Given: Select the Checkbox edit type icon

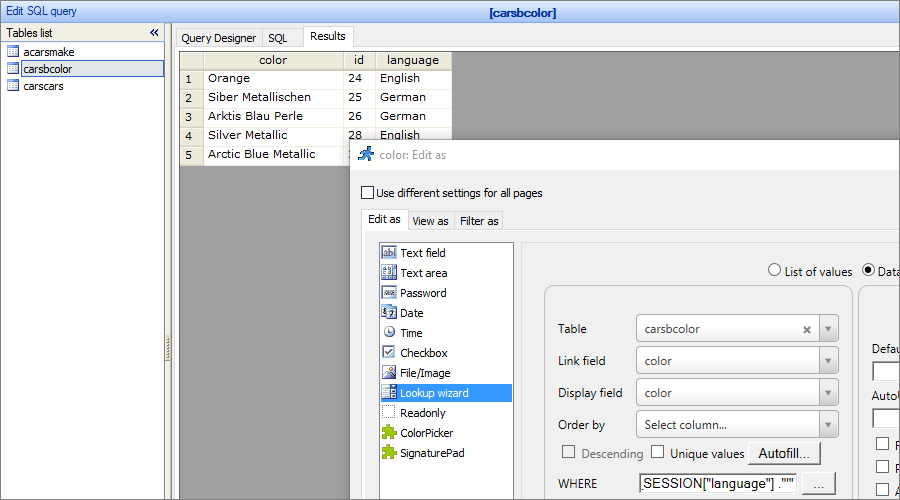Looking at the screenshot, I should point(389,353).
